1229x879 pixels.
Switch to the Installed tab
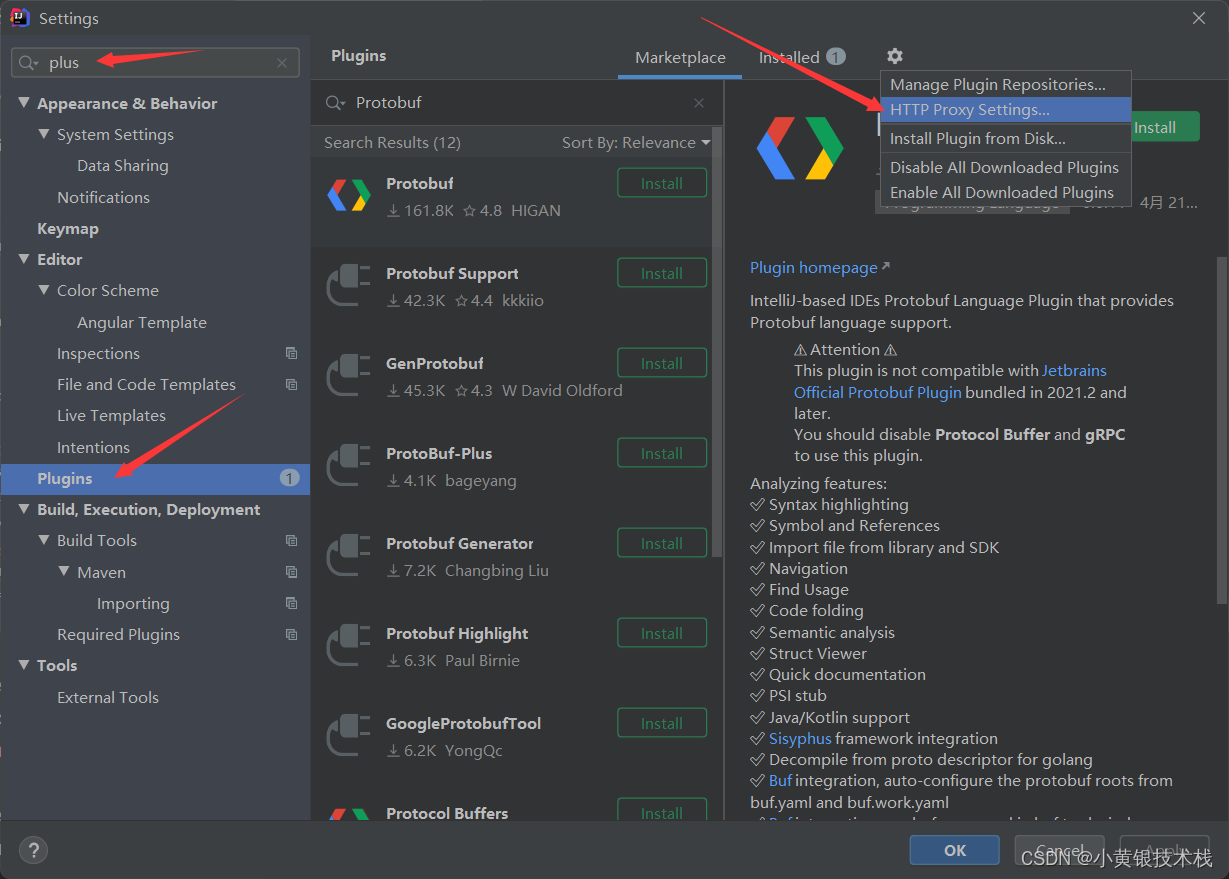(801, 57)
